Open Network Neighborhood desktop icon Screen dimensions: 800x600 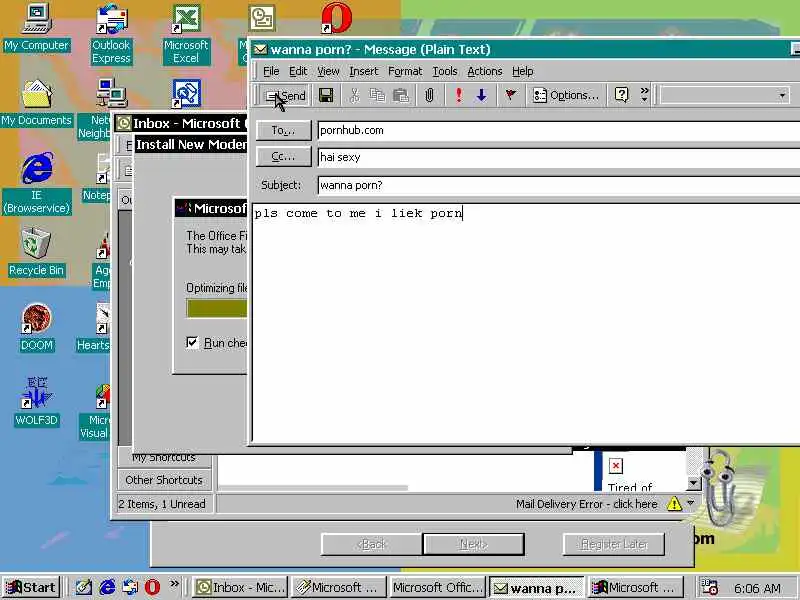101,110
